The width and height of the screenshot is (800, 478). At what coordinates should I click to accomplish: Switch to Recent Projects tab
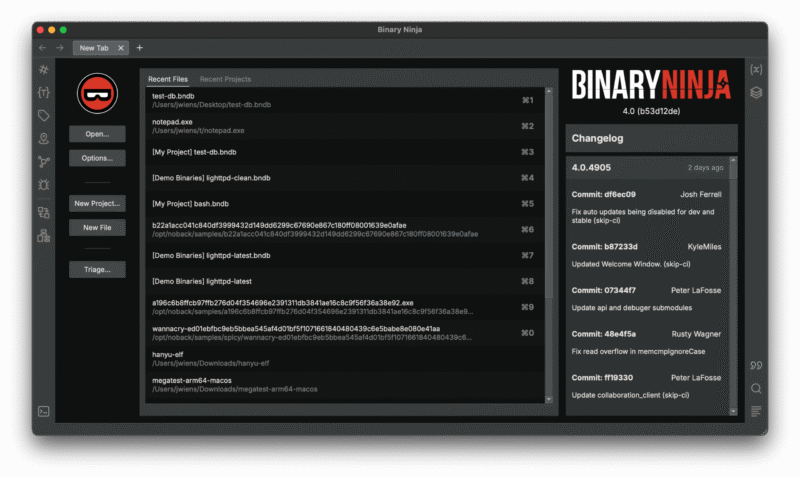(x=226, y=79)
